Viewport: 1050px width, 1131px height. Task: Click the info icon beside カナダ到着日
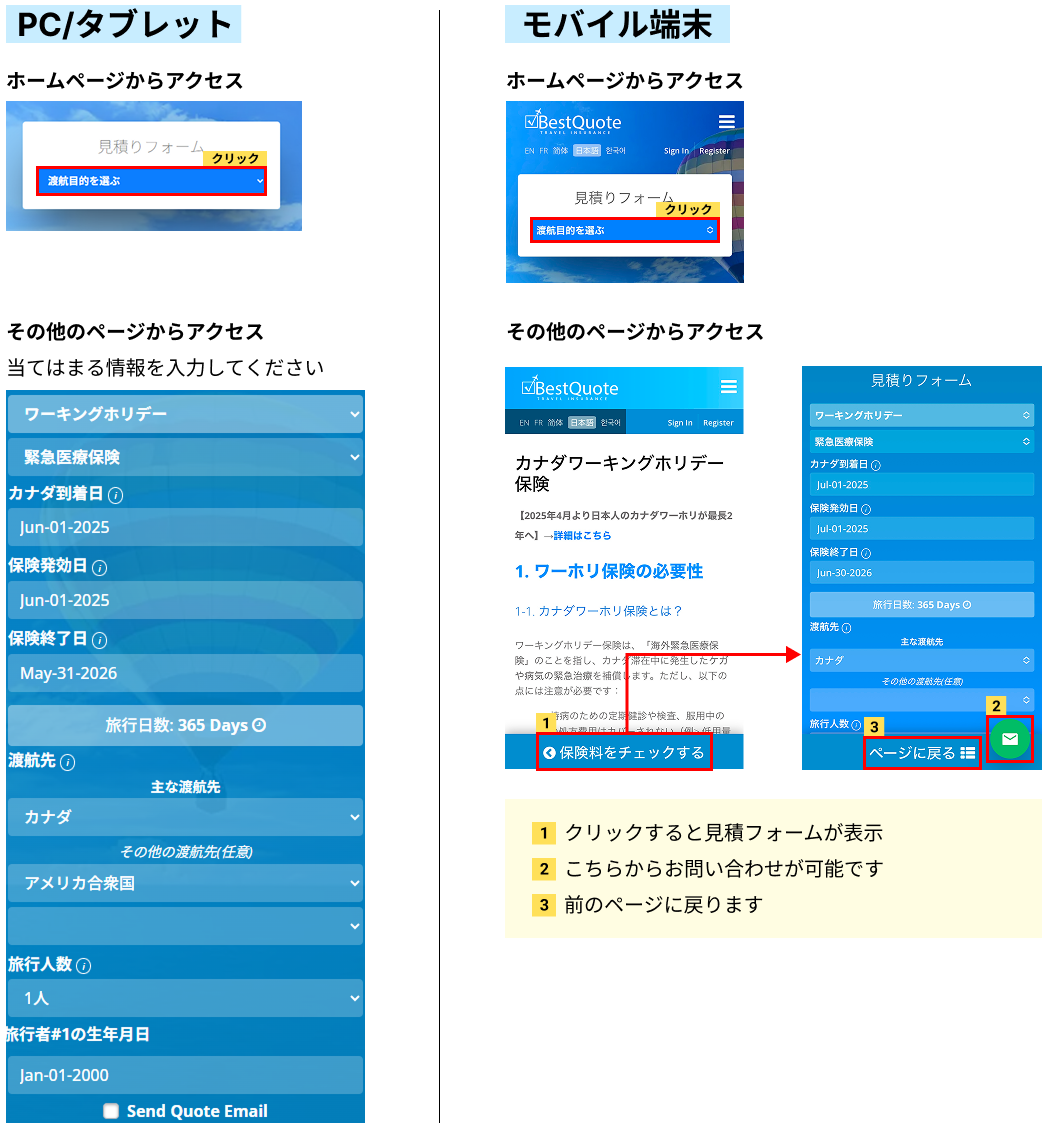[115, 495]
